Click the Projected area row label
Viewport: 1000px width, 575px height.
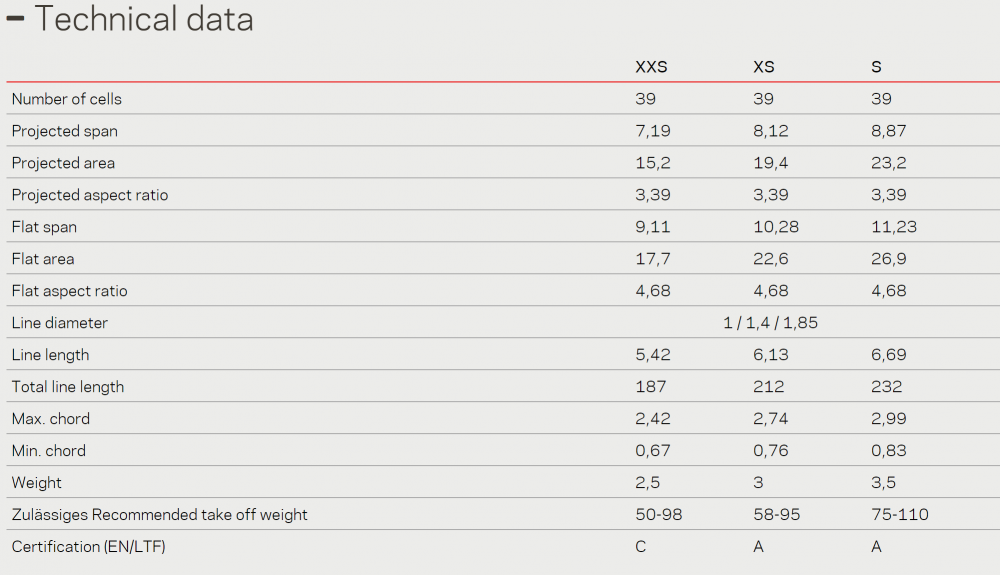(63, 163)
